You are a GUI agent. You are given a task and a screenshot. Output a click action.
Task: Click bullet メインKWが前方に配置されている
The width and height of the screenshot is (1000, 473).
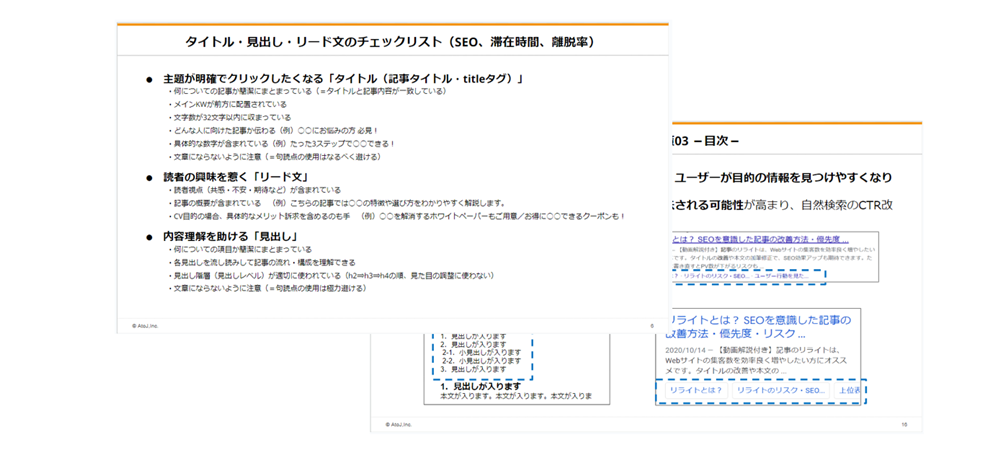(227, 104)
